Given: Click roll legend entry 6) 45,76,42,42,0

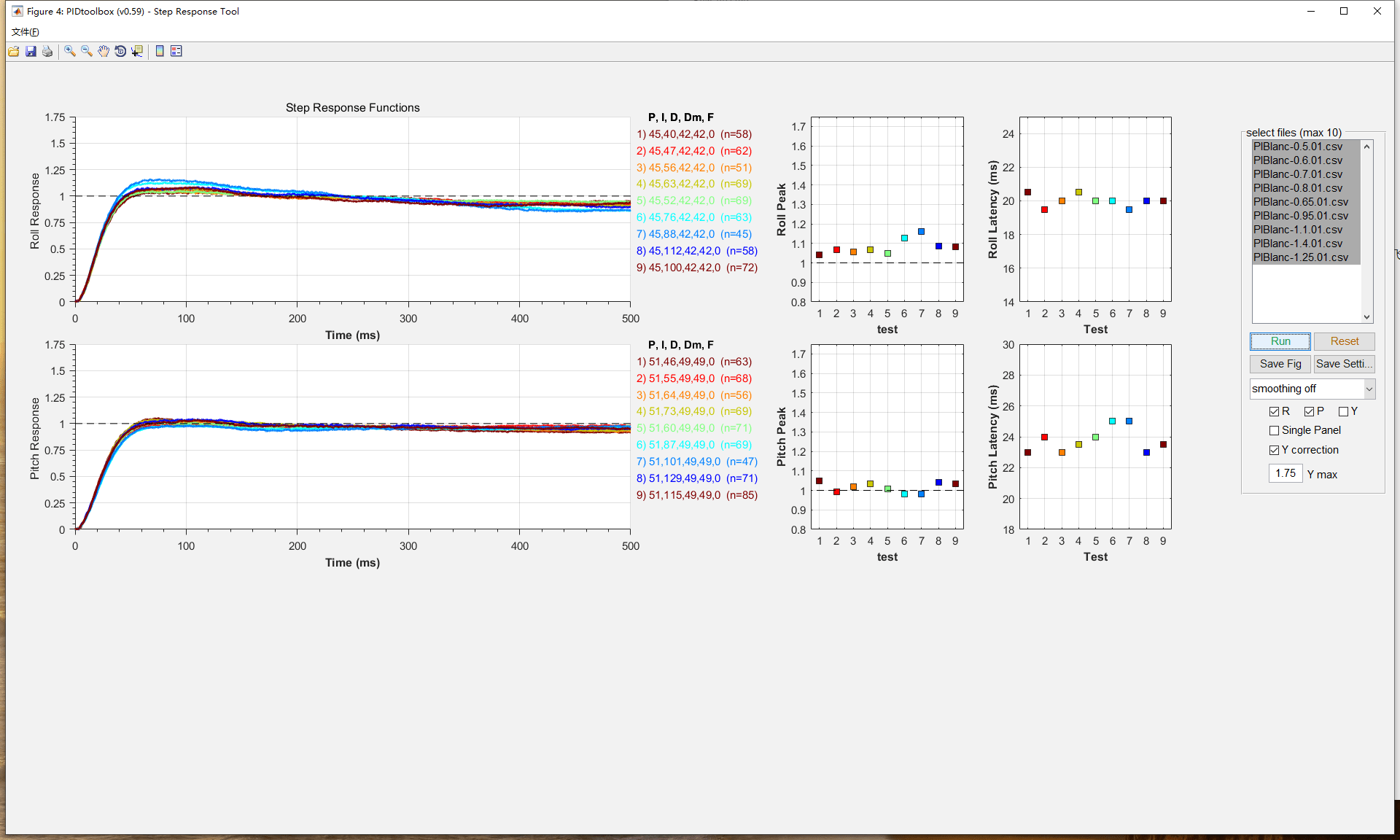Looking at the screenshot, I should pyautogui.click(x=694, y=217).
